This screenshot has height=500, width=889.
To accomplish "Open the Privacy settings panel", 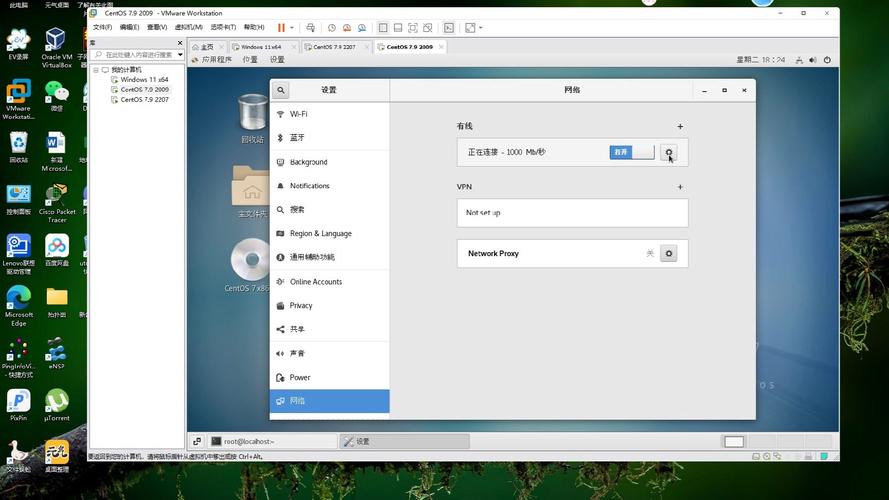I will click(x=301, y=306).
